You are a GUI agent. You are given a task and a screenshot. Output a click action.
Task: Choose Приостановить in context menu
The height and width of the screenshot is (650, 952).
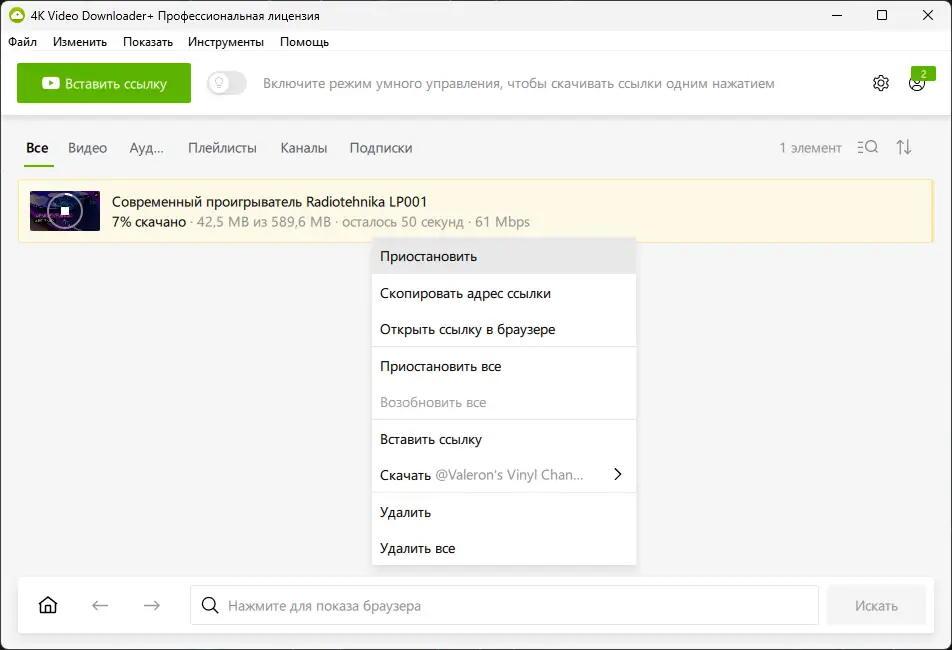pos(428,256)
